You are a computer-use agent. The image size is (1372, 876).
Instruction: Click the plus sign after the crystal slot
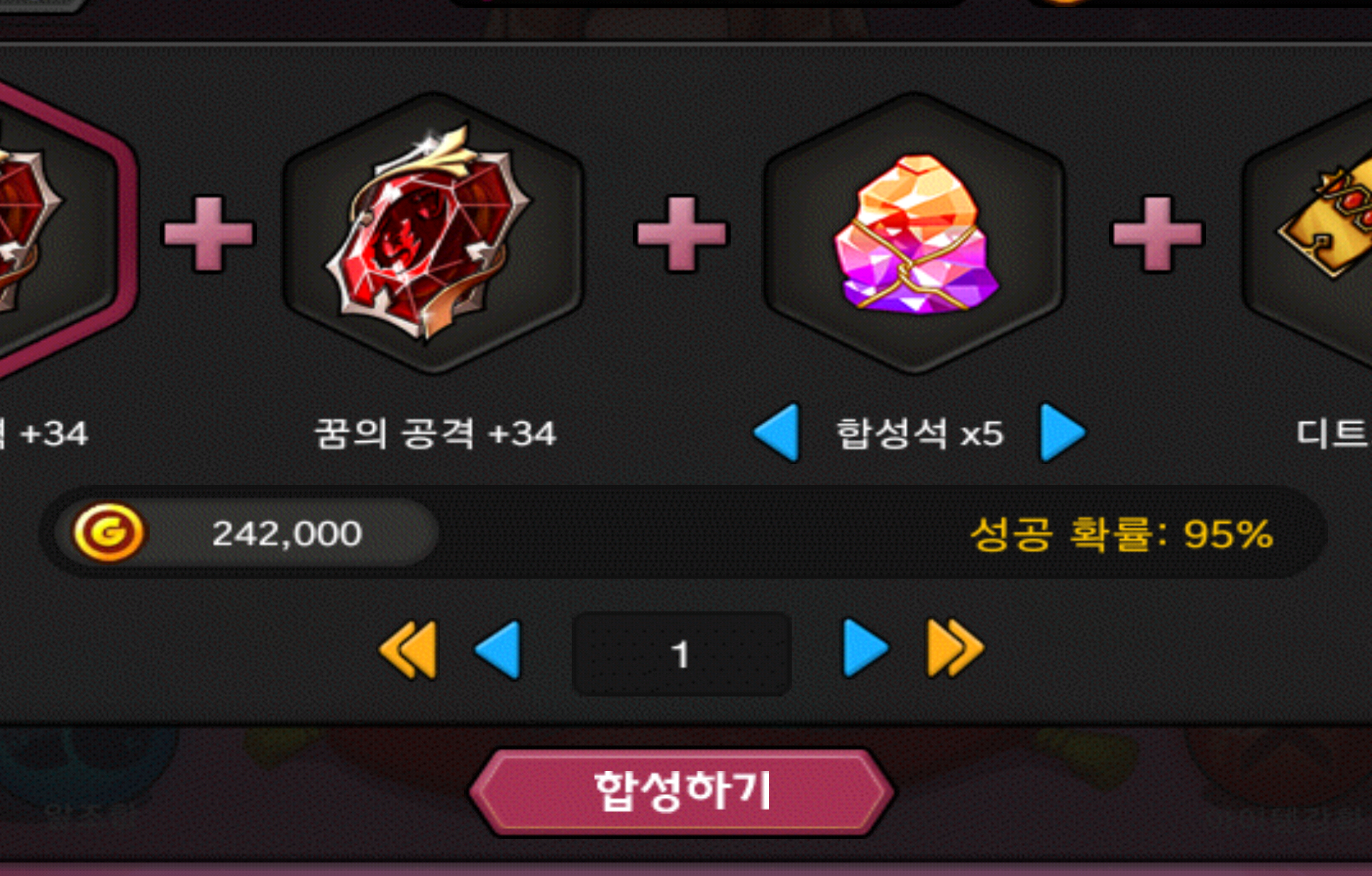[1157, 233]
